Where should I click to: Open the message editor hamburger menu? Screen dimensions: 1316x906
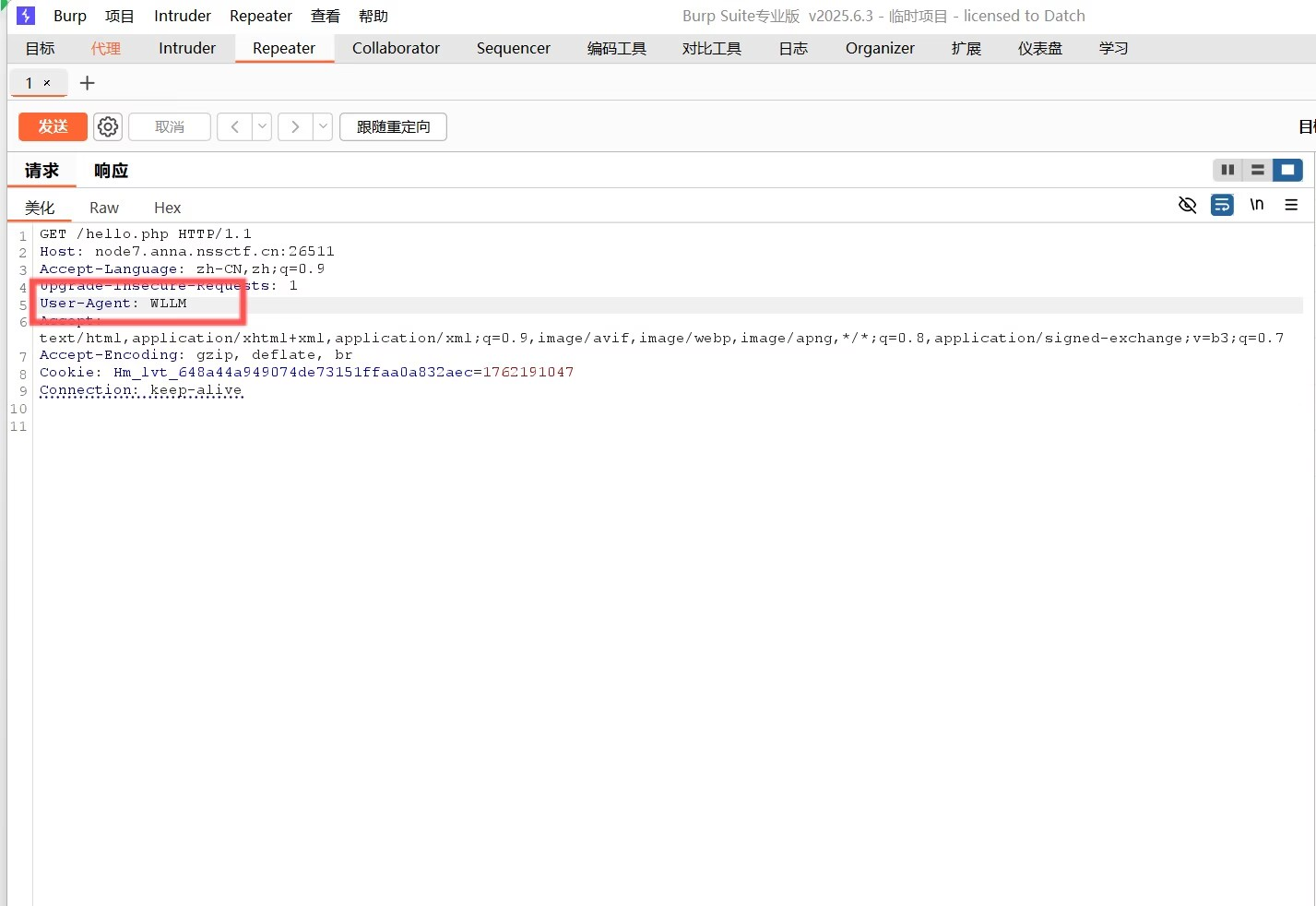[x=1291, y=205]
